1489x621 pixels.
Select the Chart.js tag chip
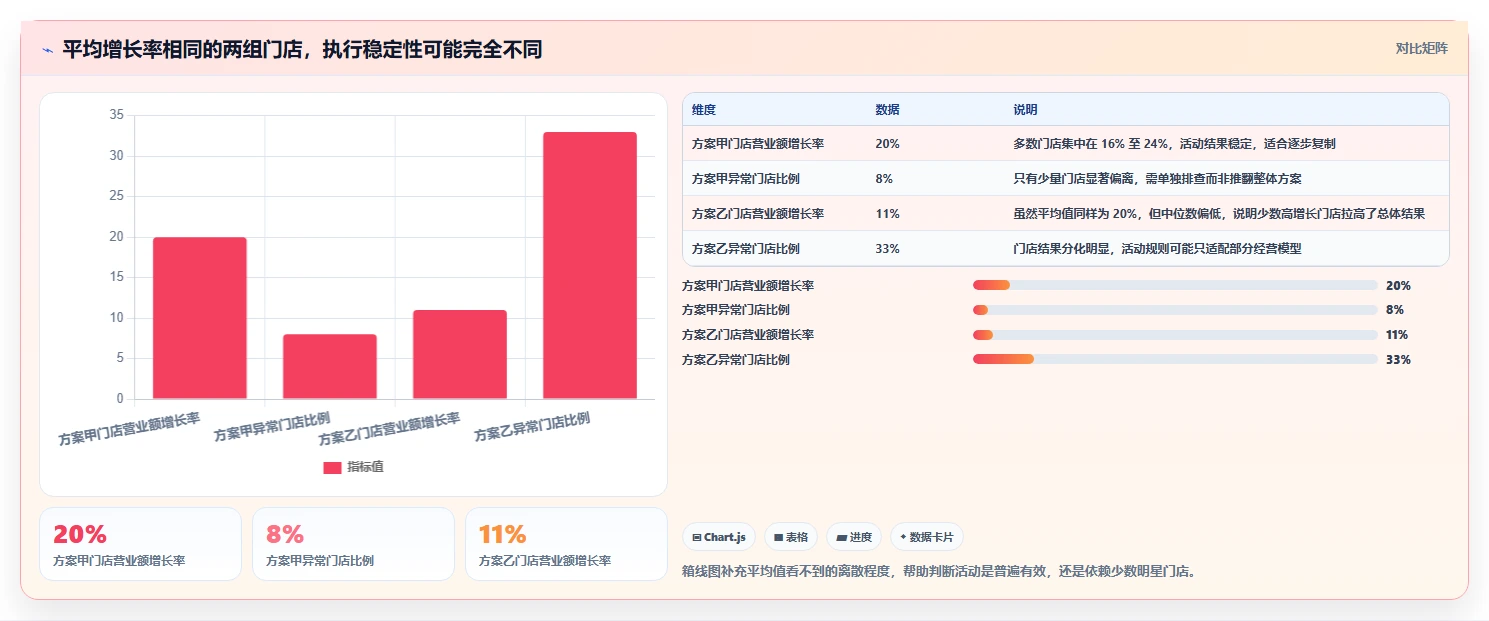click(x=719, y=537)
